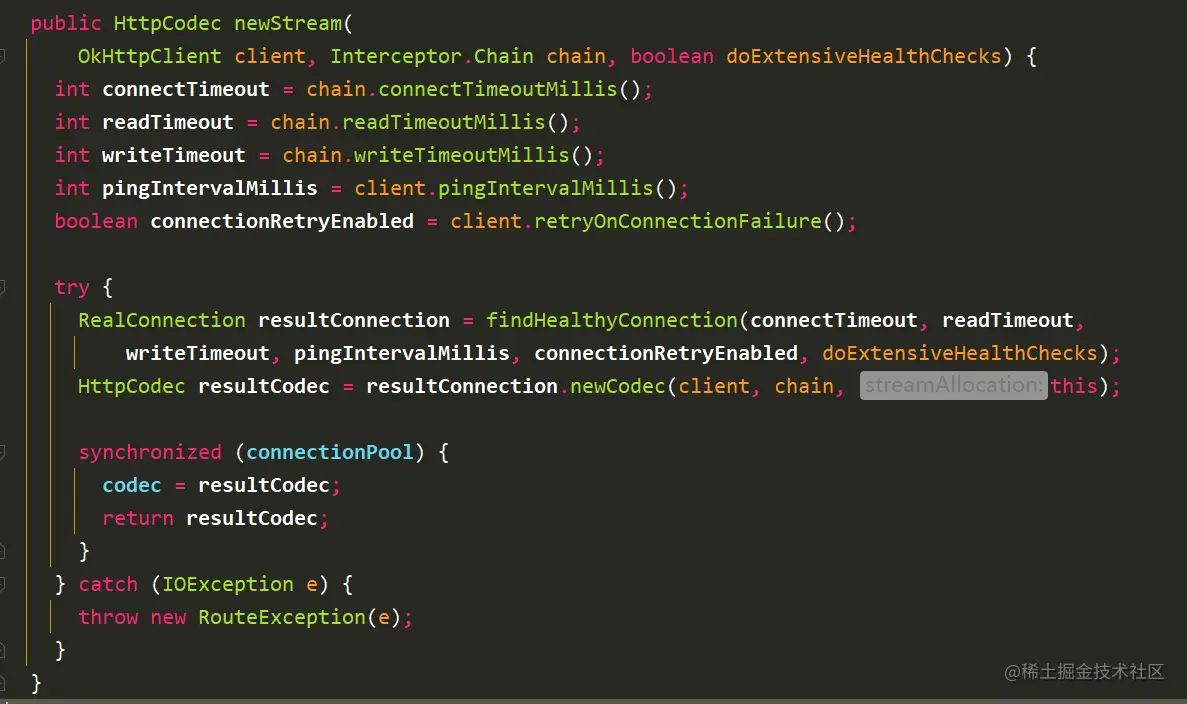Viewport: 1187px width, 704px height.
Task: Select the OkHttpClient parameter type
Action: (x=150, y=57)
